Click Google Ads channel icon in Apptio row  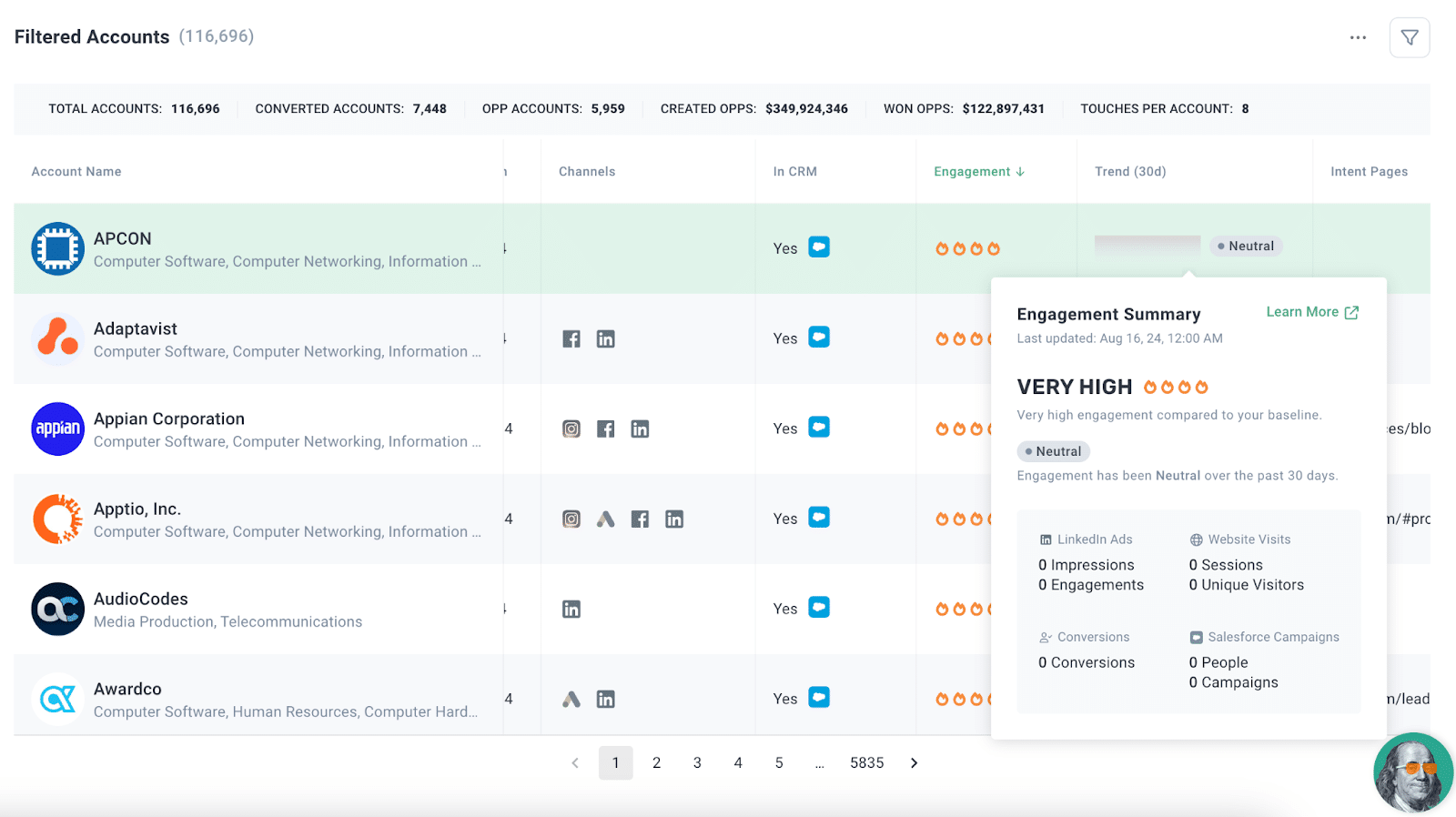(605, 519)
